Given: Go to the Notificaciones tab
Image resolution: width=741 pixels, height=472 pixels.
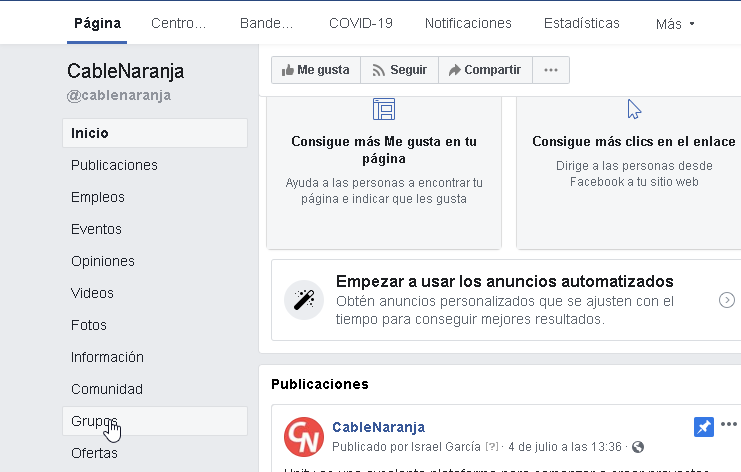Looking at the screenshot, I should [x=468, y=23].
